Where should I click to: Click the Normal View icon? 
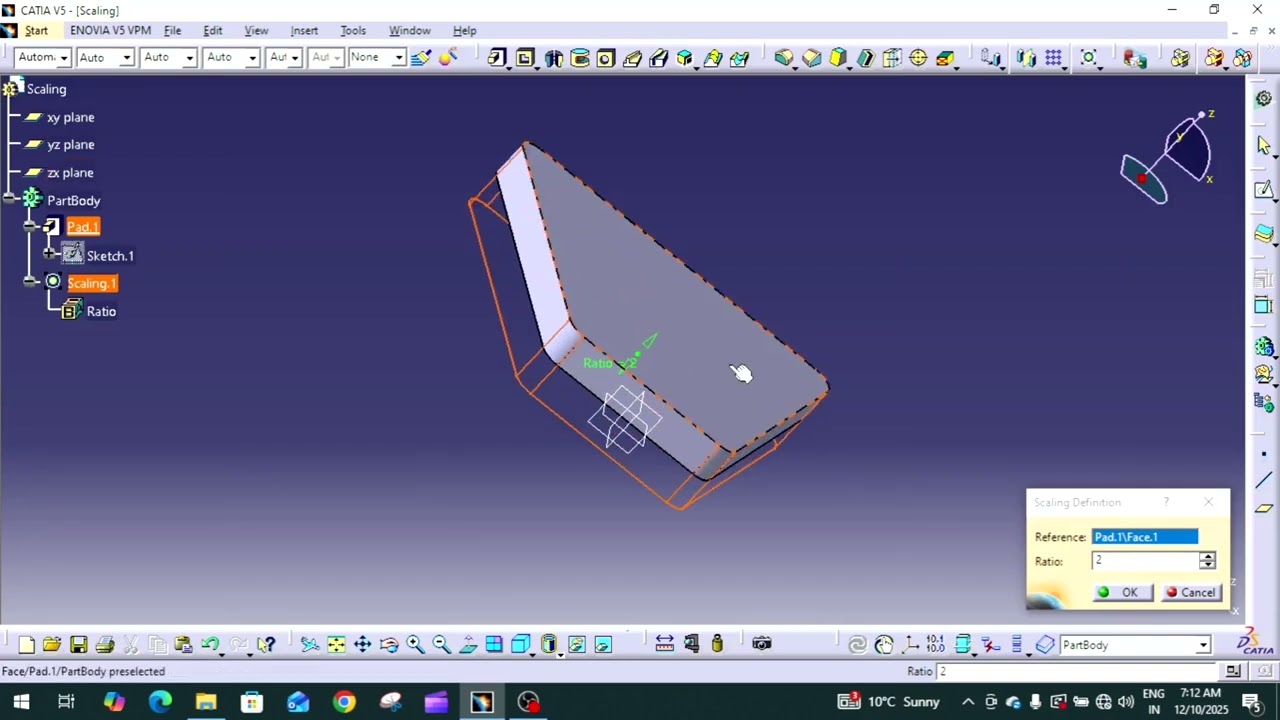pos(468,645)
